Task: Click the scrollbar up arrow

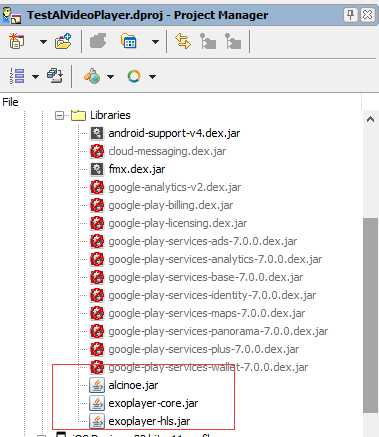Action: [370, 119]
